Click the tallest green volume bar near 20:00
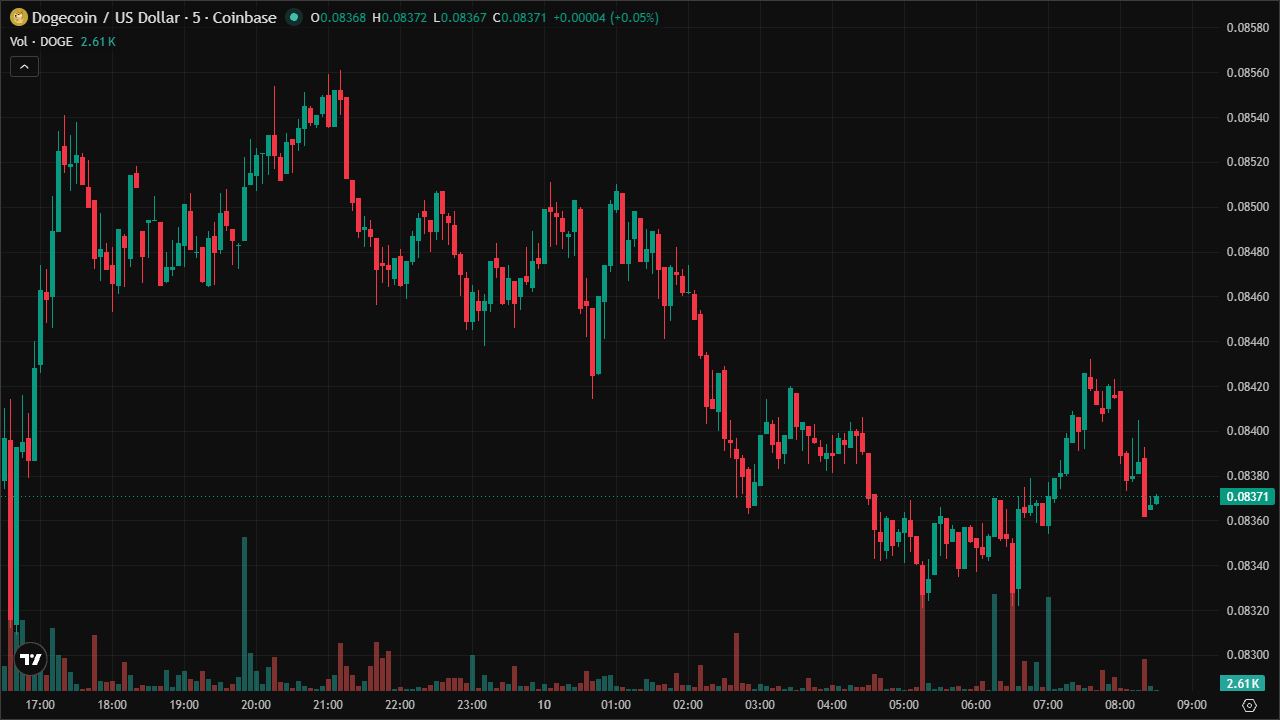The height and width of the screenshot is (720, 1280). [x=244, y=614]
